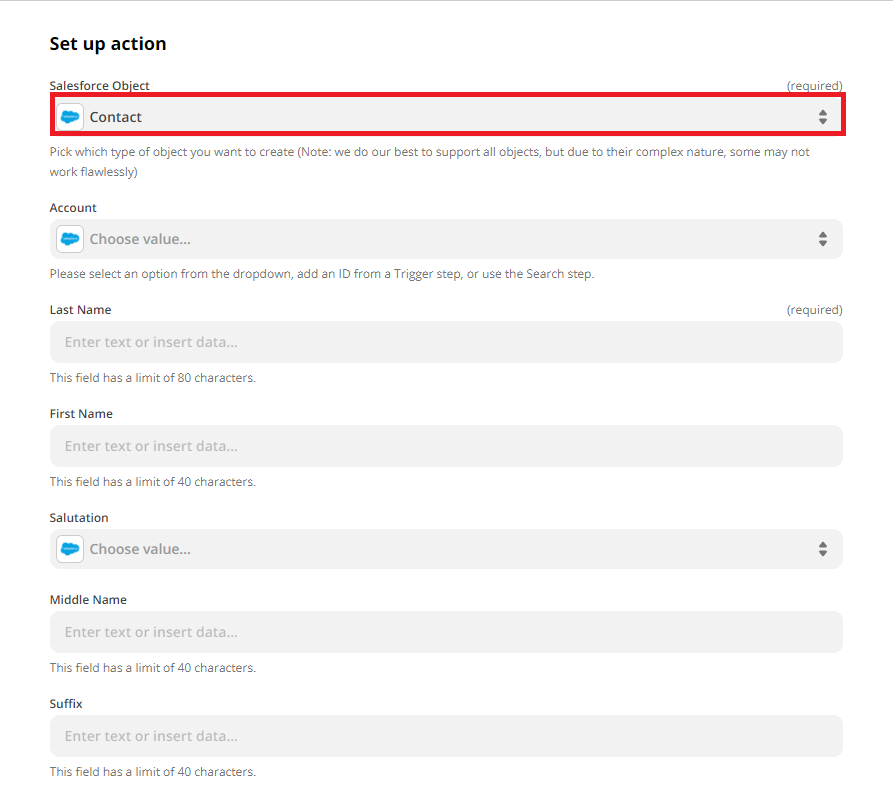Click the (required) tag beside Salesforce Object
Viewport: 893px width, 796px height.
click(814, 85)
